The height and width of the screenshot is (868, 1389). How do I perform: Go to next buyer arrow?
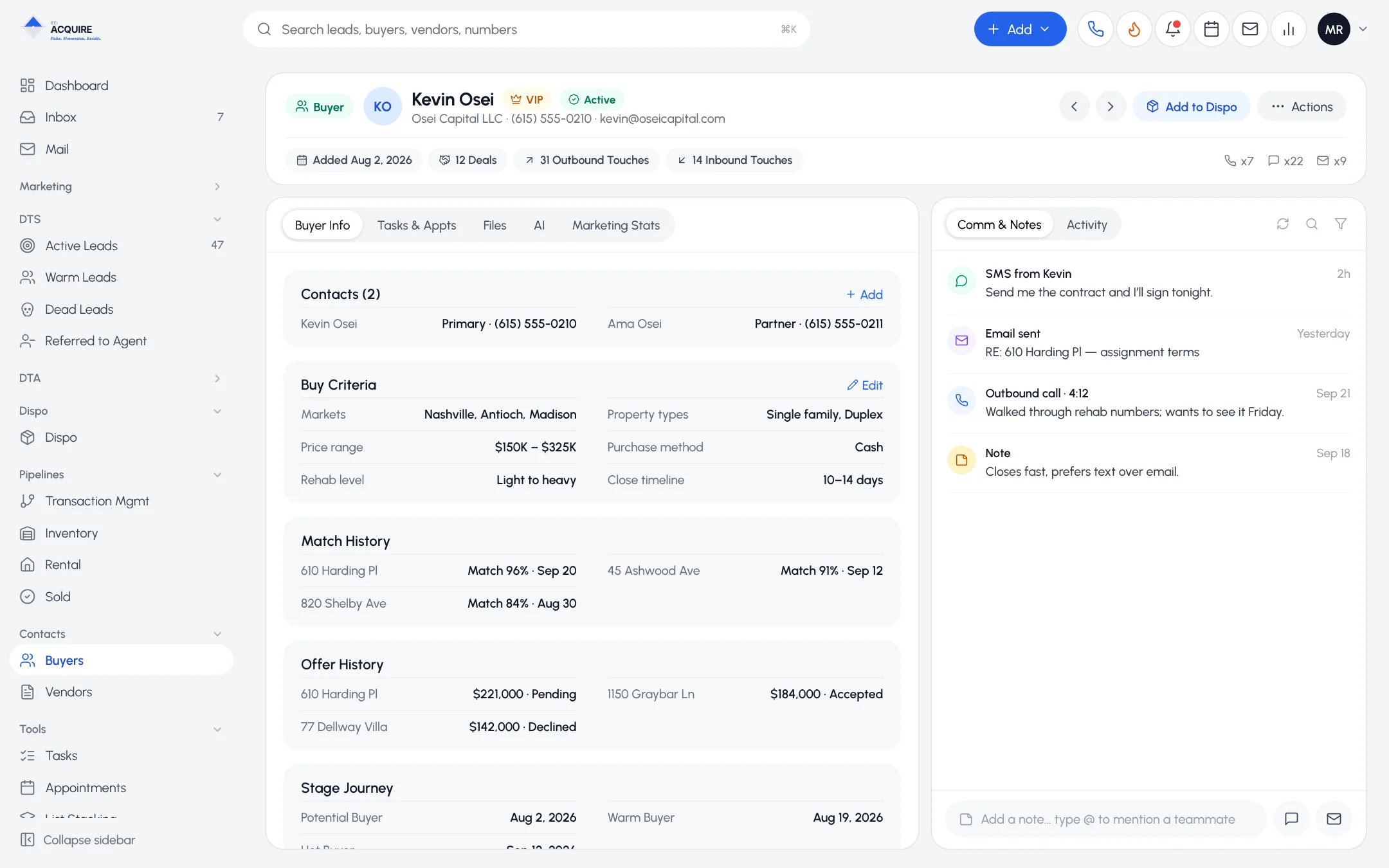pyautogui.click(x=1111, y=107)
